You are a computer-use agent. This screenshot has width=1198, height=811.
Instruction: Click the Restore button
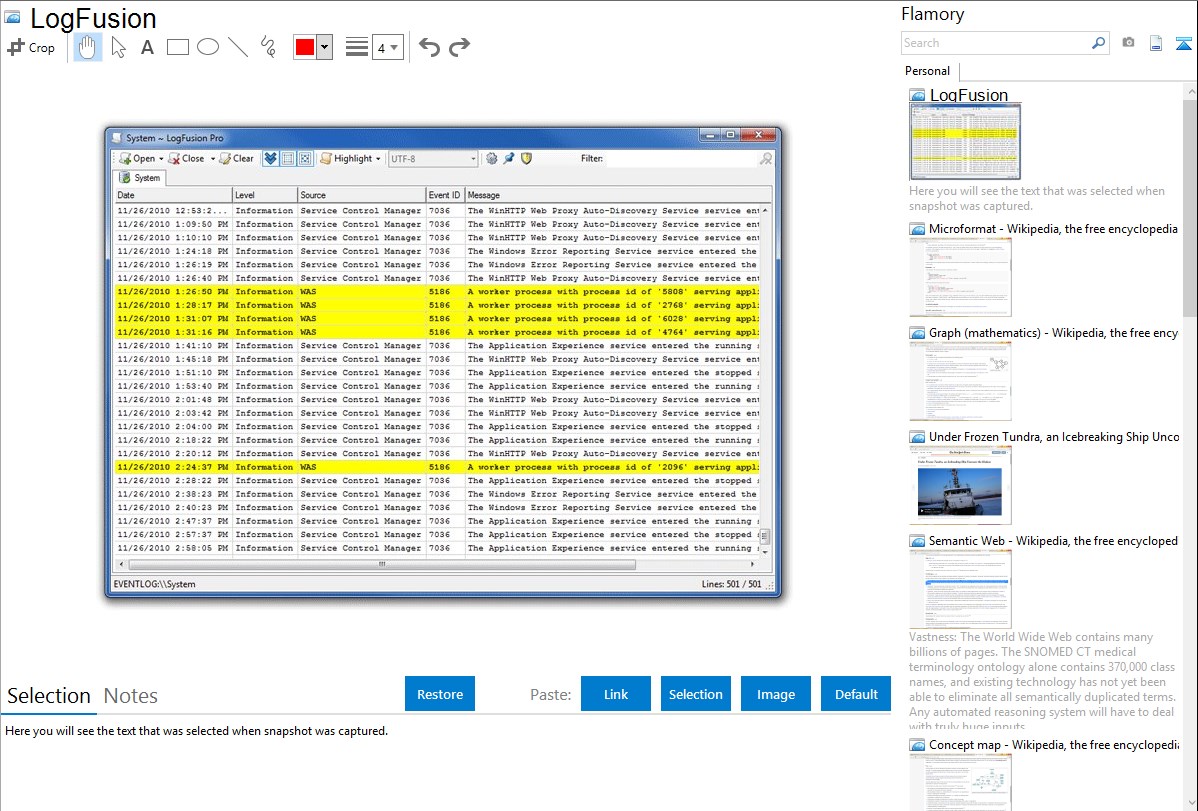[440, 694]
